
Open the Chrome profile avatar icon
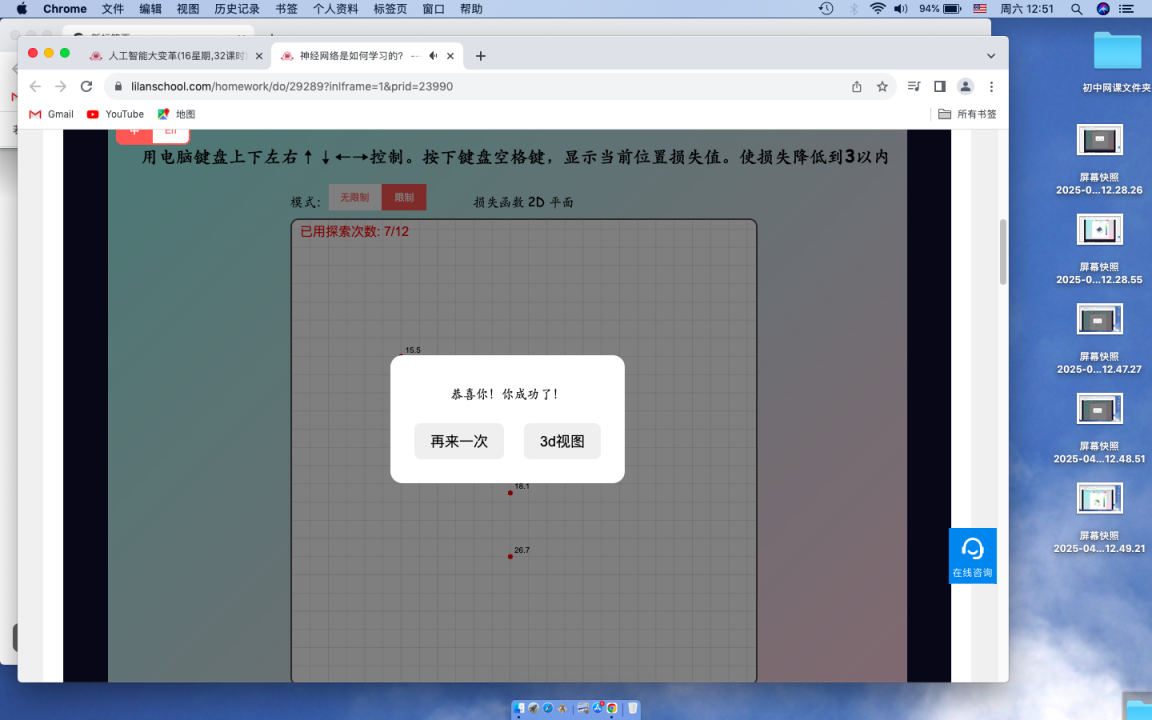[x=965, y=87]
